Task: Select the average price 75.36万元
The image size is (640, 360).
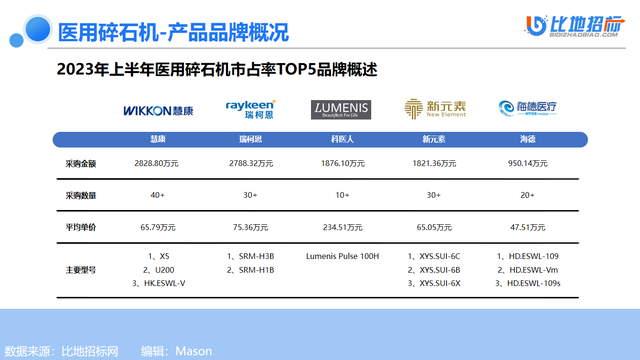Action: click(x=251, y=227)
